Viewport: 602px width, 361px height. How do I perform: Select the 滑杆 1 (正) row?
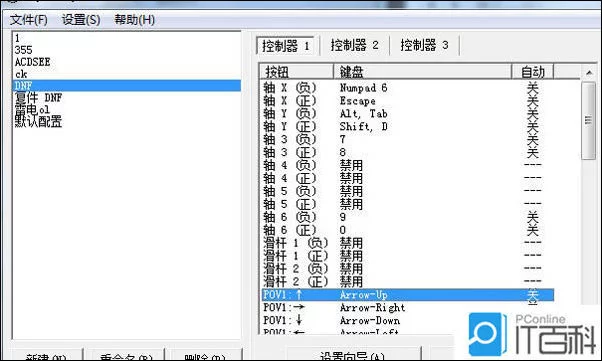coord(408,256)
